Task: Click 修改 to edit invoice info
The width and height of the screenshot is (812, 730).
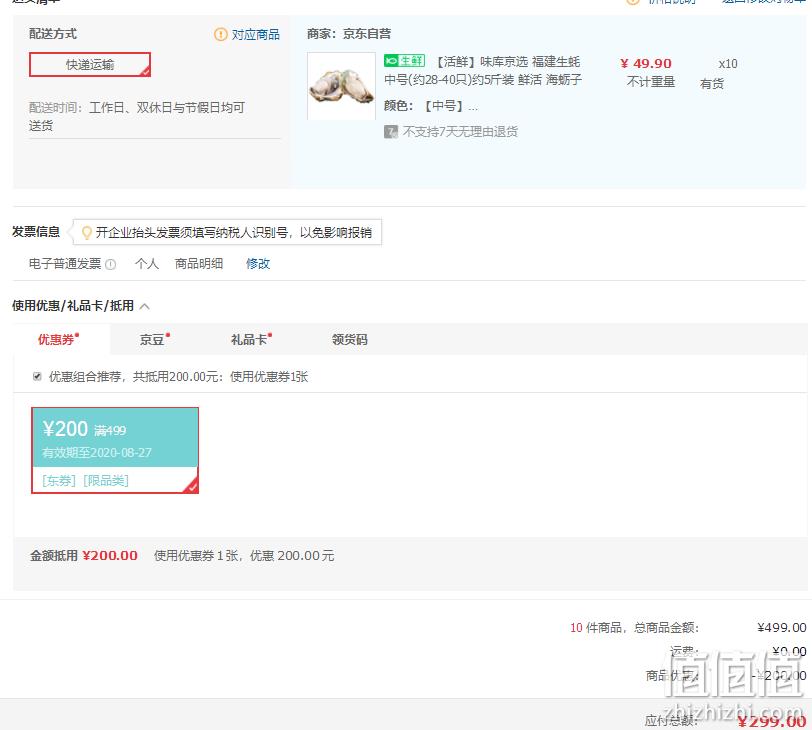Action: pyautogui.click(x=258, y=264)
